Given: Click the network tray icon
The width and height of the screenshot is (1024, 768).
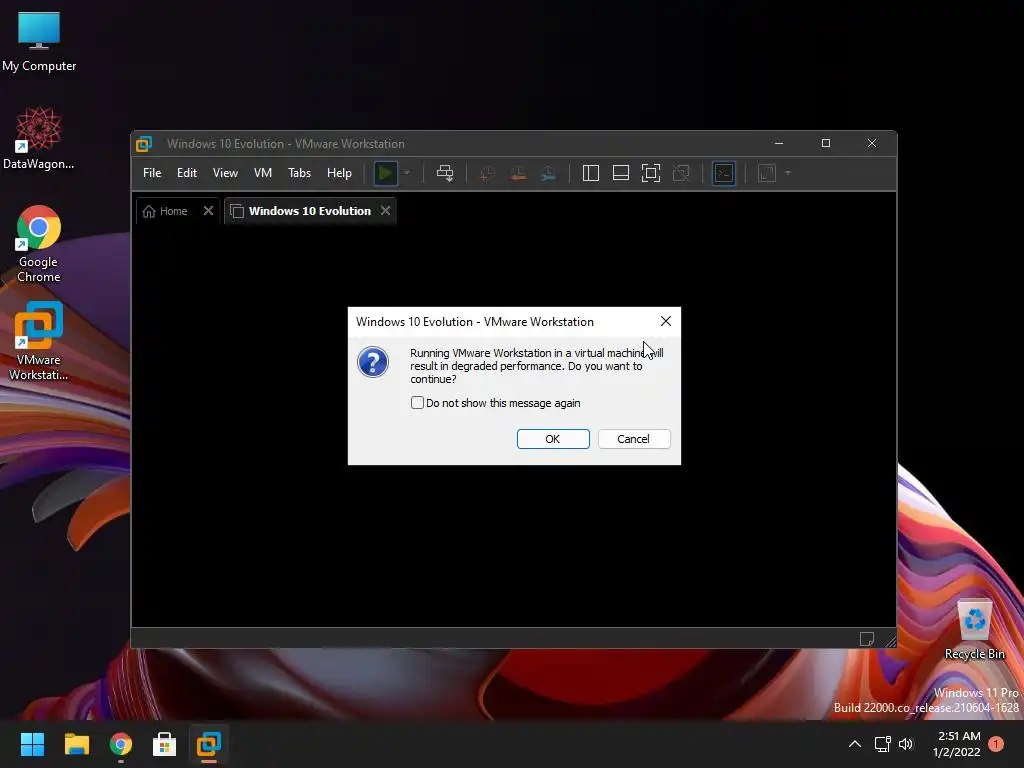Looking at the screenshot, I should pyautogui.click(x=883, y=744).
